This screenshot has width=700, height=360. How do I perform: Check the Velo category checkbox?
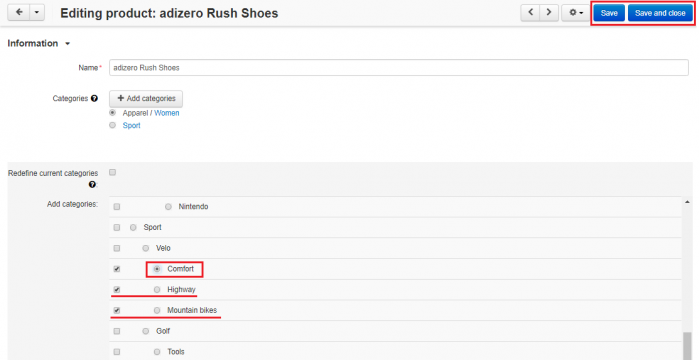[x=117, y=248]
